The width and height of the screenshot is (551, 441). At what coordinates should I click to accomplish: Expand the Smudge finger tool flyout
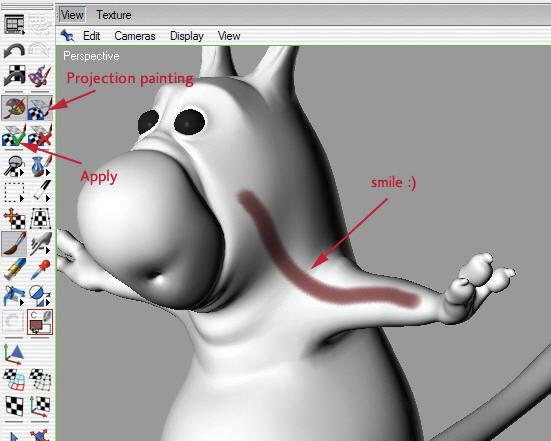48,250
